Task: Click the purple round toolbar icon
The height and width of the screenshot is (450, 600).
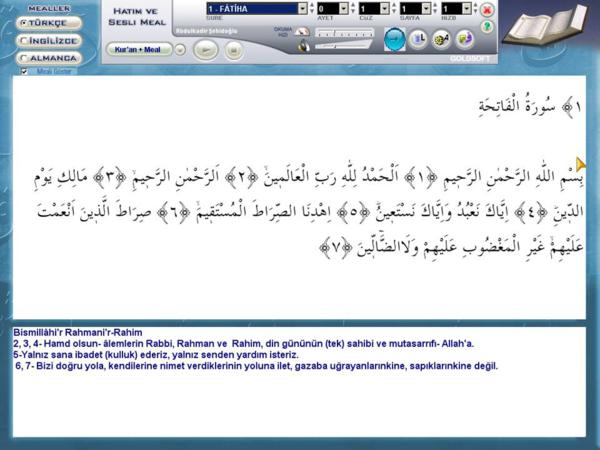Action: 465,39
